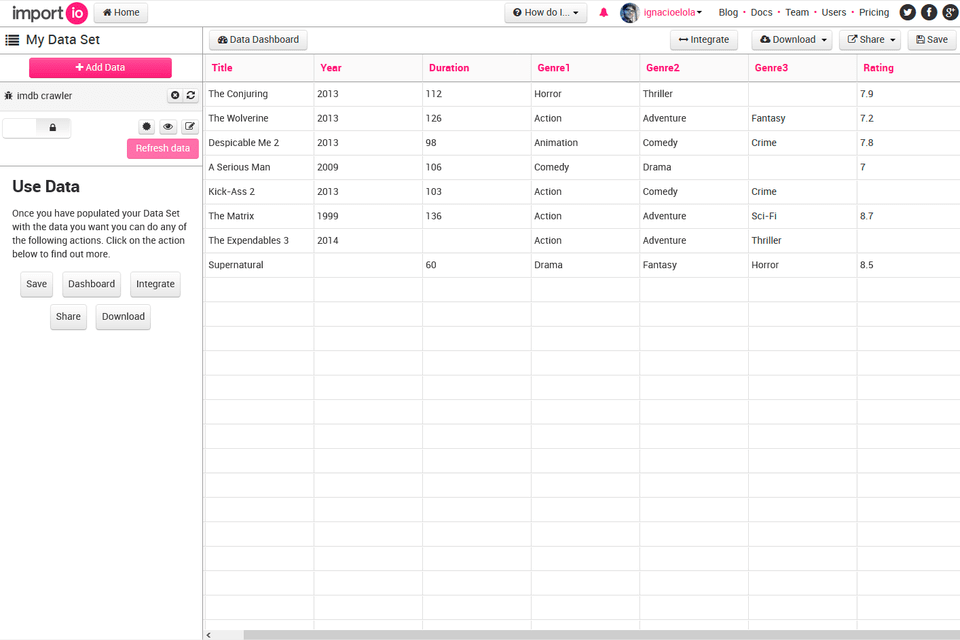
Task: Open the notifications bell
Action: (604, 12)
